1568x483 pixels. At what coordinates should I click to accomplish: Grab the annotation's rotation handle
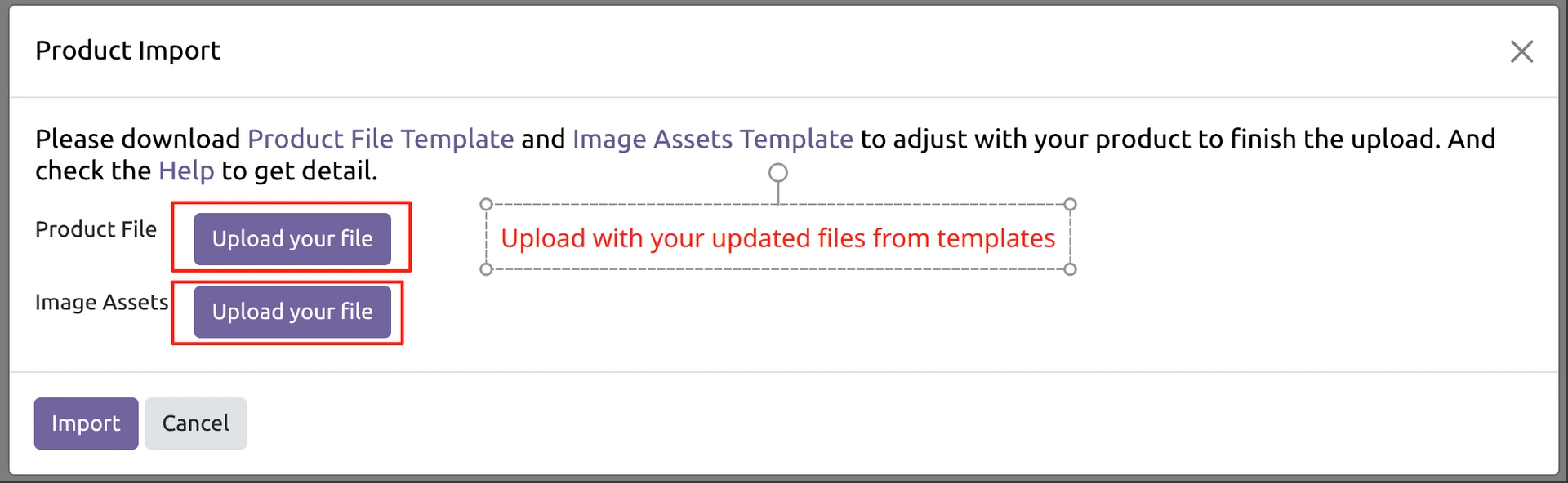coord(778,173)
